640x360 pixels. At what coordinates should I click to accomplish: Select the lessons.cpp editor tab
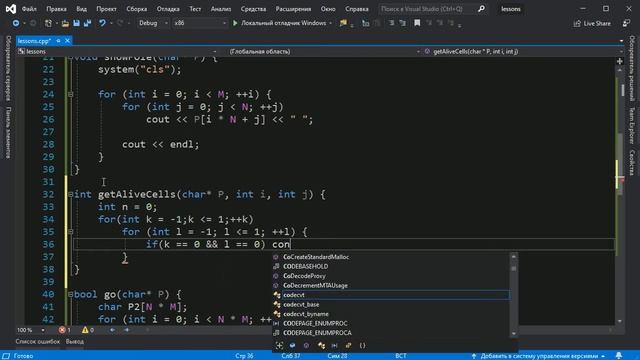(x=34, y=41)
